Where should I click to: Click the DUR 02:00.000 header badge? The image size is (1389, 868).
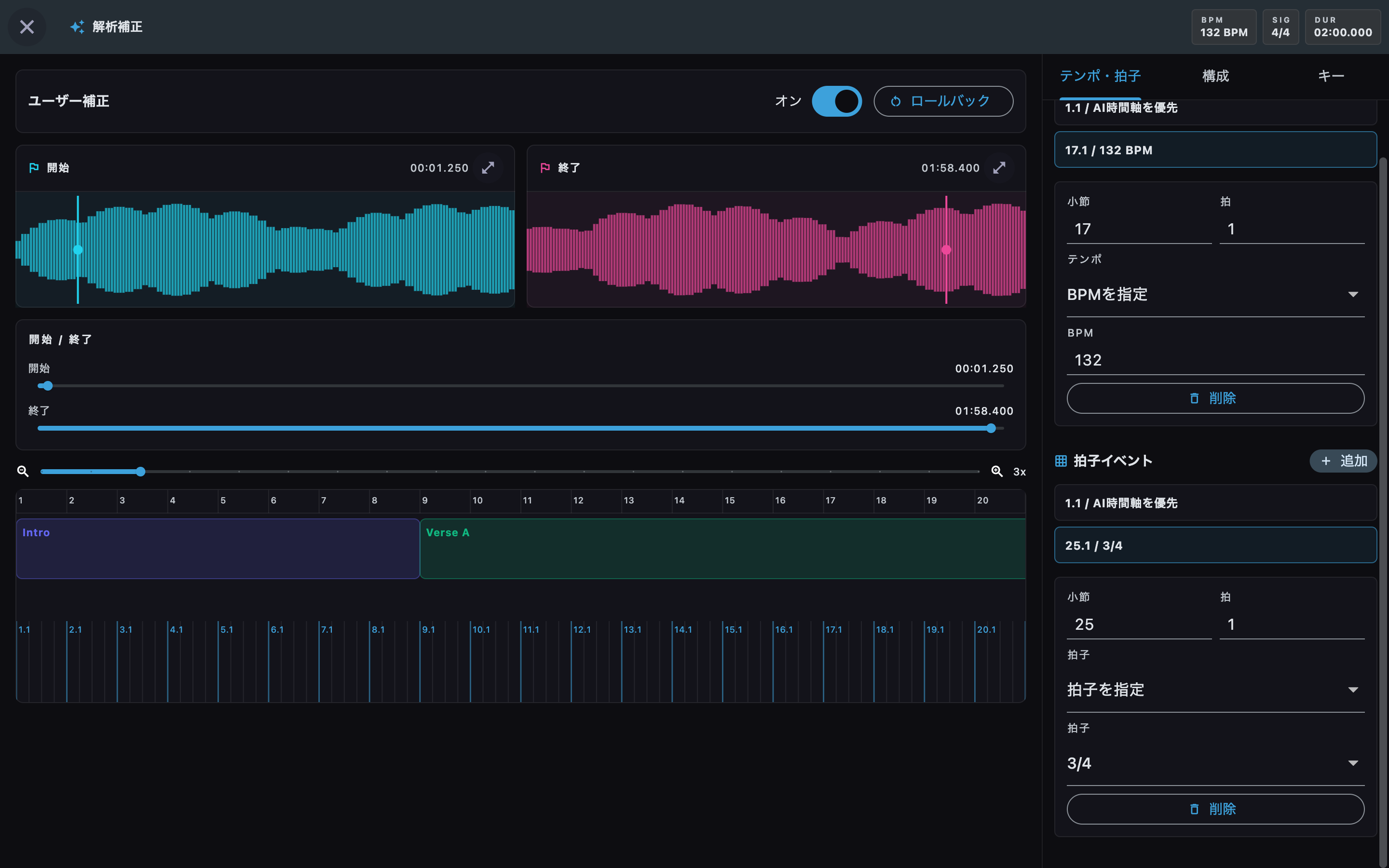pyautogui.click(x=1343, y=27)
